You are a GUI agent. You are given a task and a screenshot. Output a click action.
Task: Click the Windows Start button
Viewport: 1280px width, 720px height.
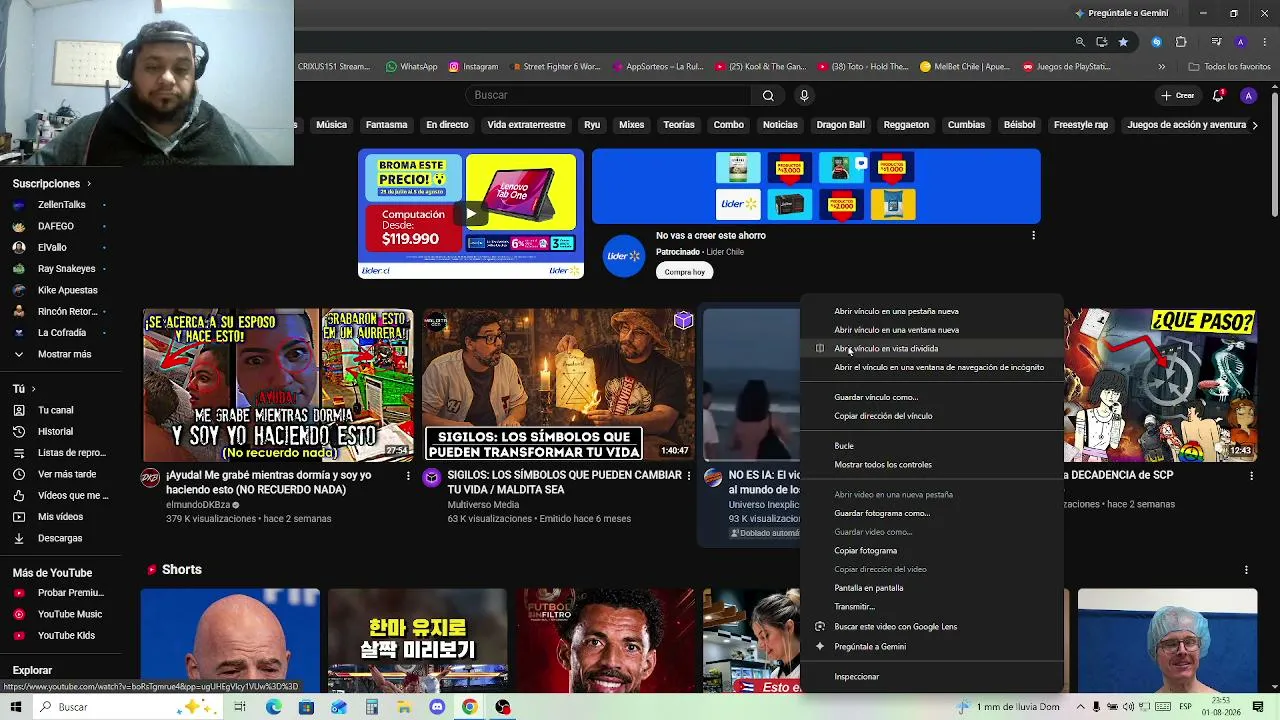point(16,707)
